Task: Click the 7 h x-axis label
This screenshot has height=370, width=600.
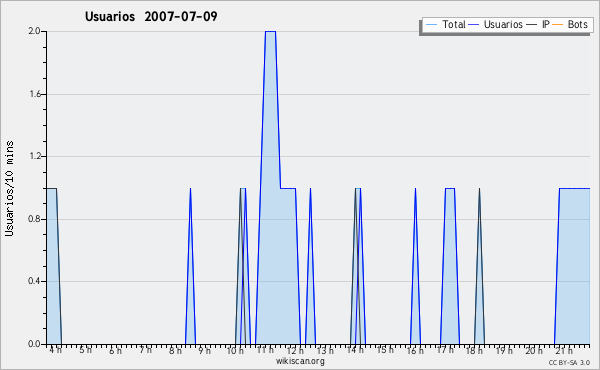Action: click(x=145, y=350)
